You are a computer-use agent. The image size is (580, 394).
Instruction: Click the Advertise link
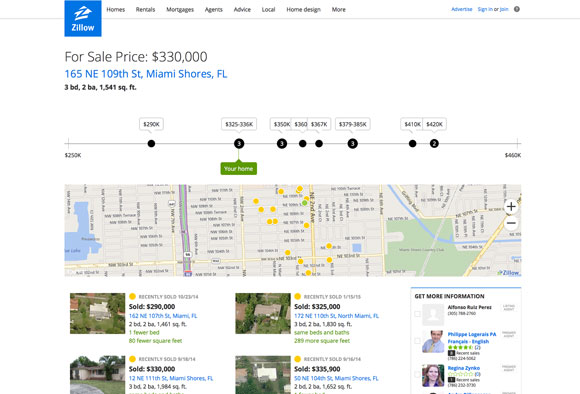462,9
